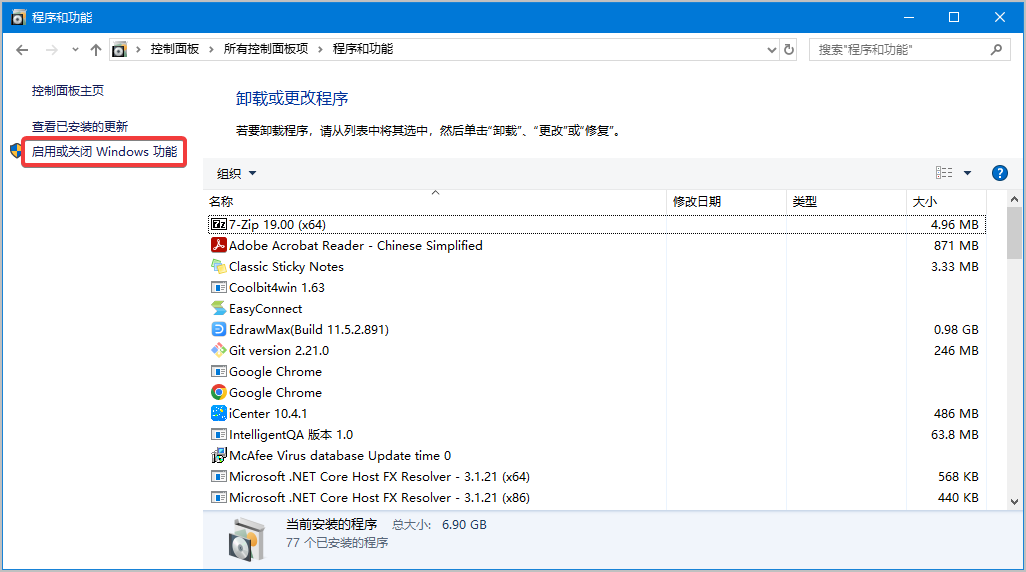
Task: Open help with the blue question mark
Action: click(999, 173)
